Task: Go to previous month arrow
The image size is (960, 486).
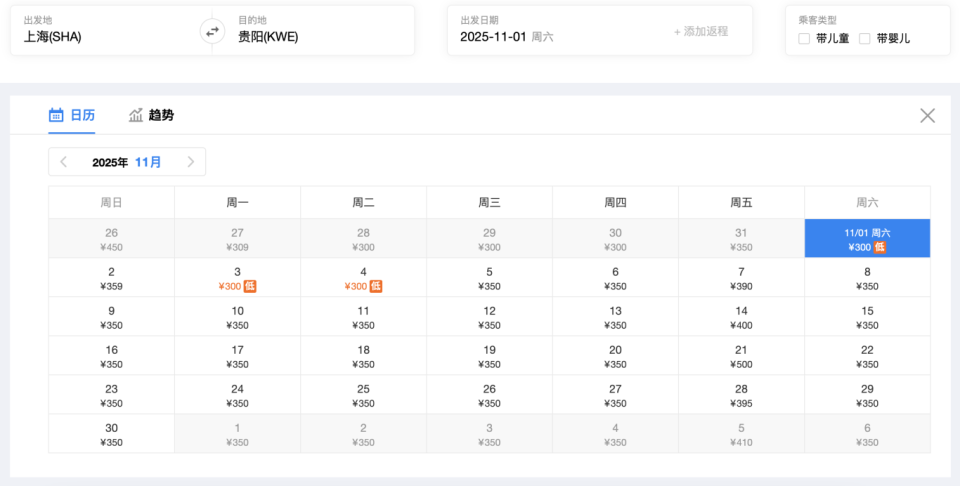Action: [x=64, y=162]
